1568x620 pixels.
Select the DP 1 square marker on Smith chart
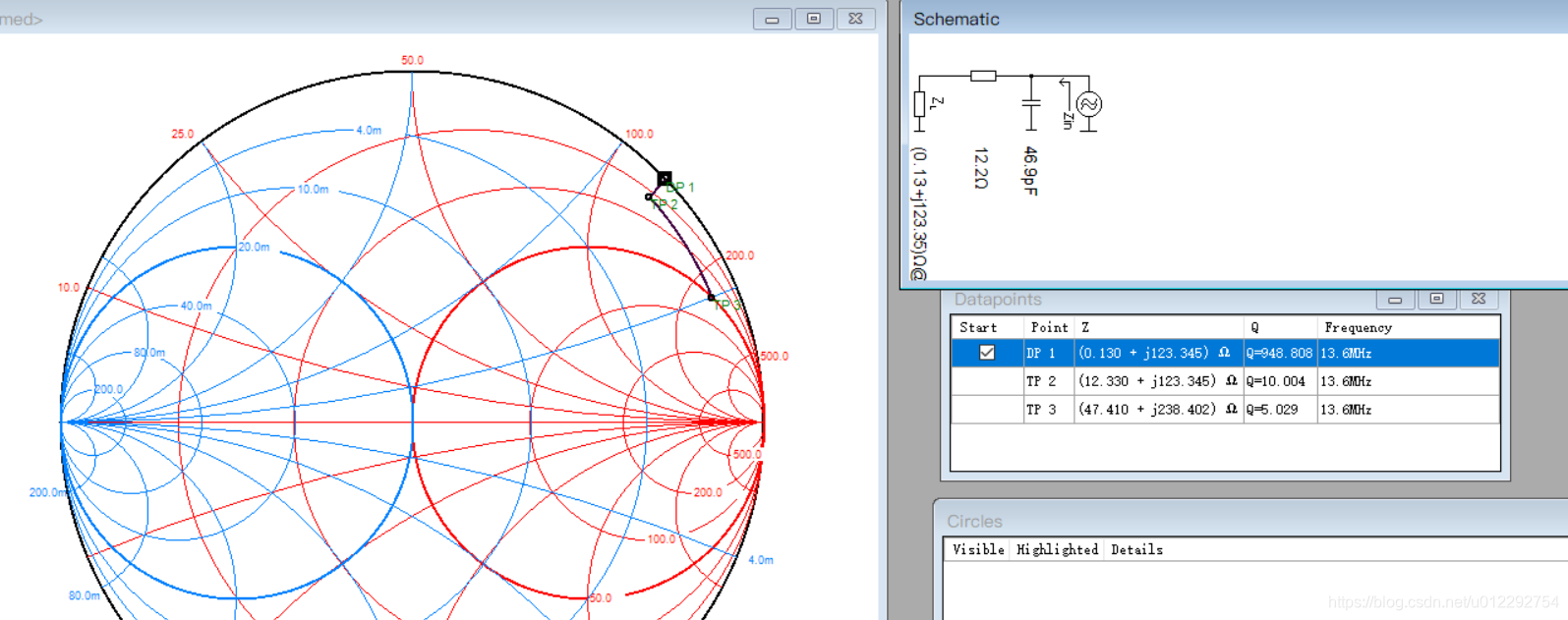(x=665, y=179)
